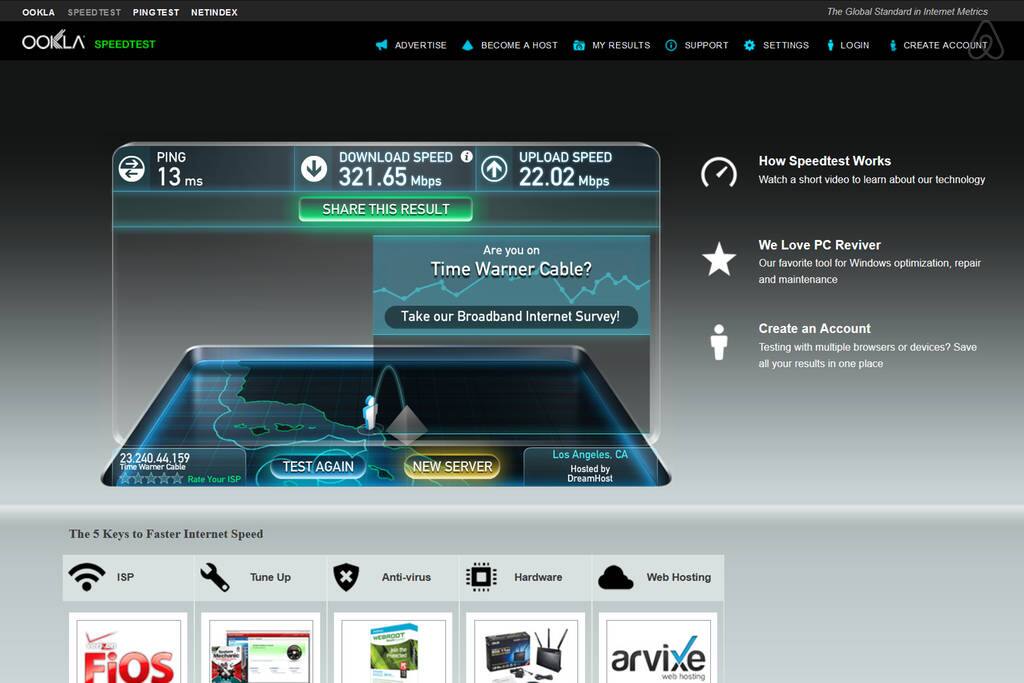The width and height of the screenshot is (1024, 683).
Task: Click the cloud icon in Web Hosting tab
Action: [x=615, y=578]
